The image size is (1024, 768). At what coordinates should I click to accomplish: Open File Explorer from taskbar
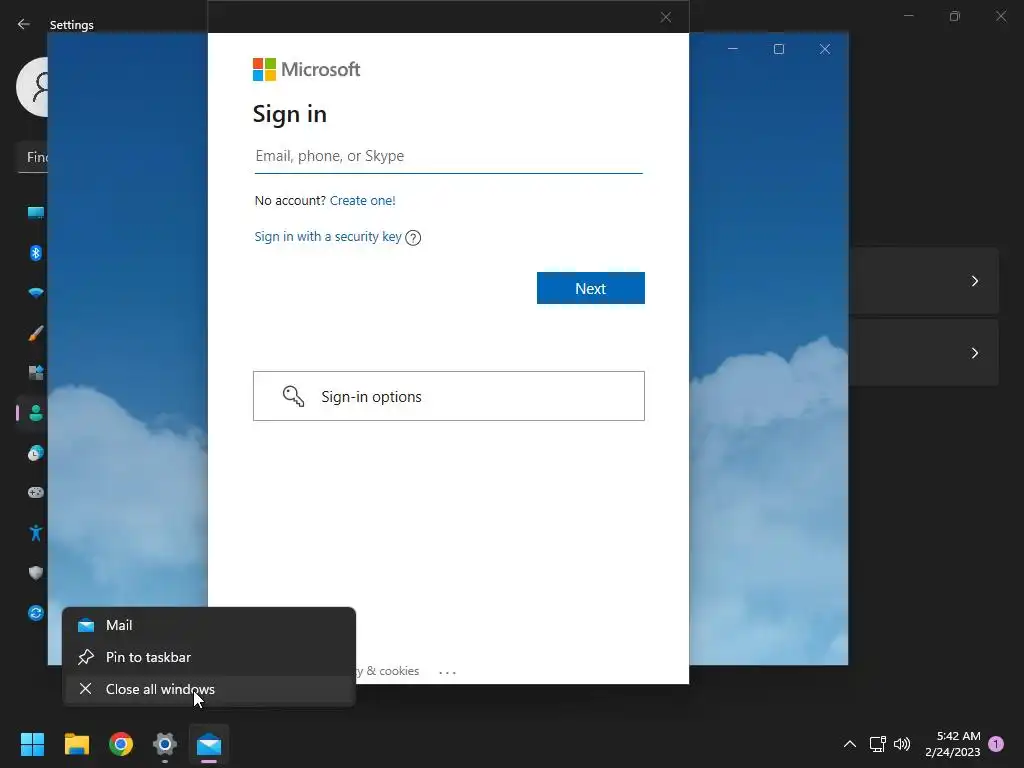76,744
